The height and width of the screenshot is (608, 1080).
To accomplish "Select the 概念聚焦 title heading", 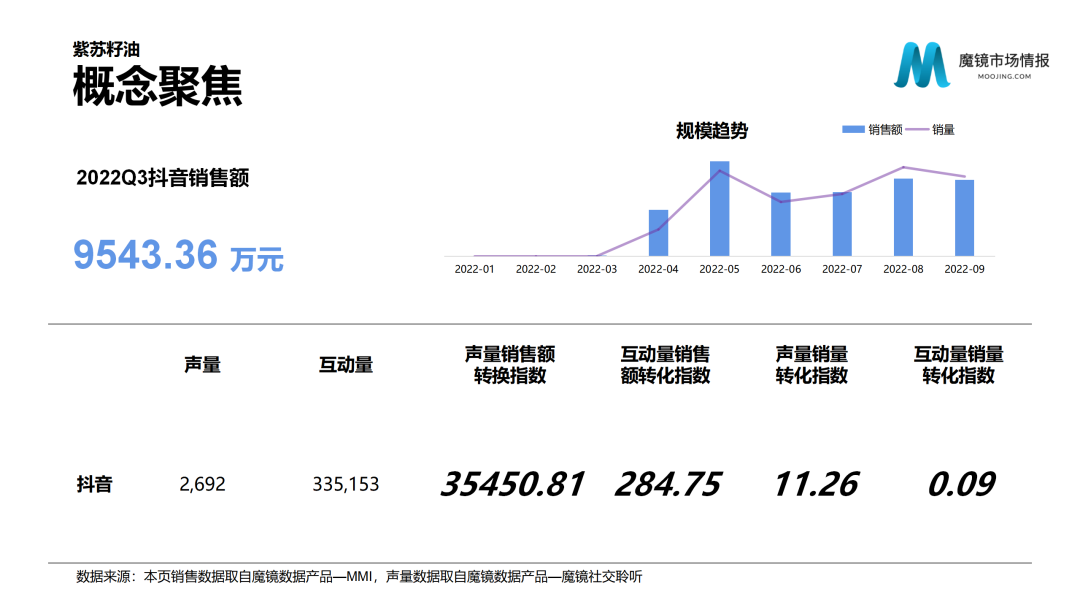I will click(158, 87).
